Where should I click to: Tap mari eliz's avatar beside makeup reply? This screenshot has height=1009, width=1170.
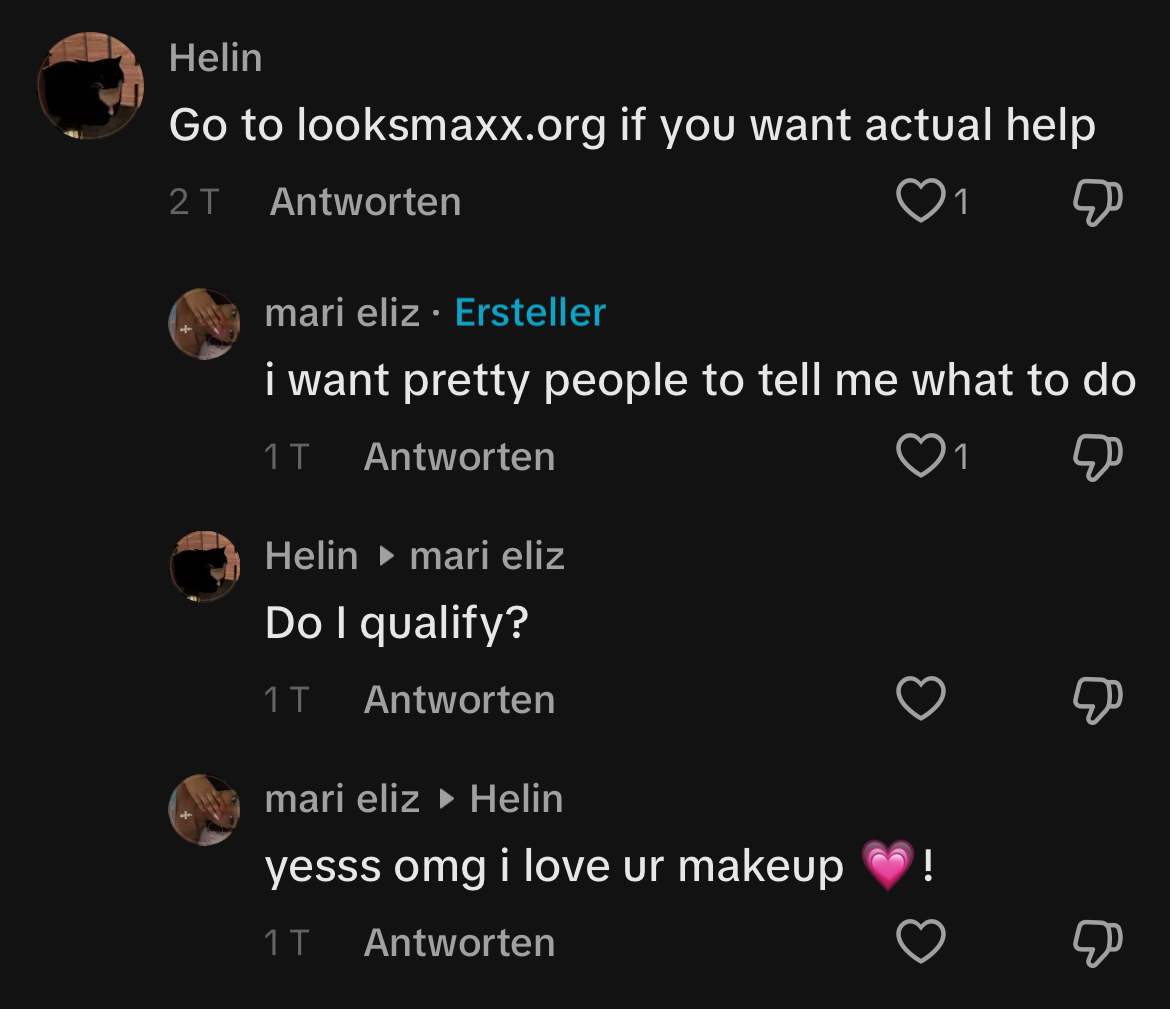pos(205,810)
